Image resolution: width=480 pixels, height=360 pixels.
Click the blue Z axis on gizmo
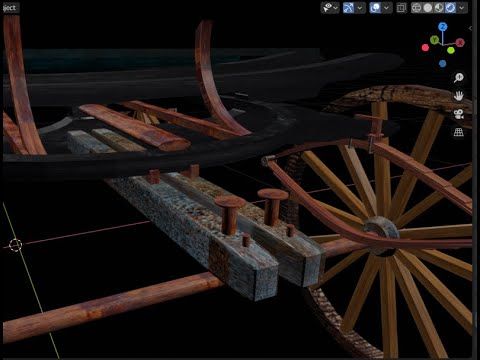(x=443, y=27)
